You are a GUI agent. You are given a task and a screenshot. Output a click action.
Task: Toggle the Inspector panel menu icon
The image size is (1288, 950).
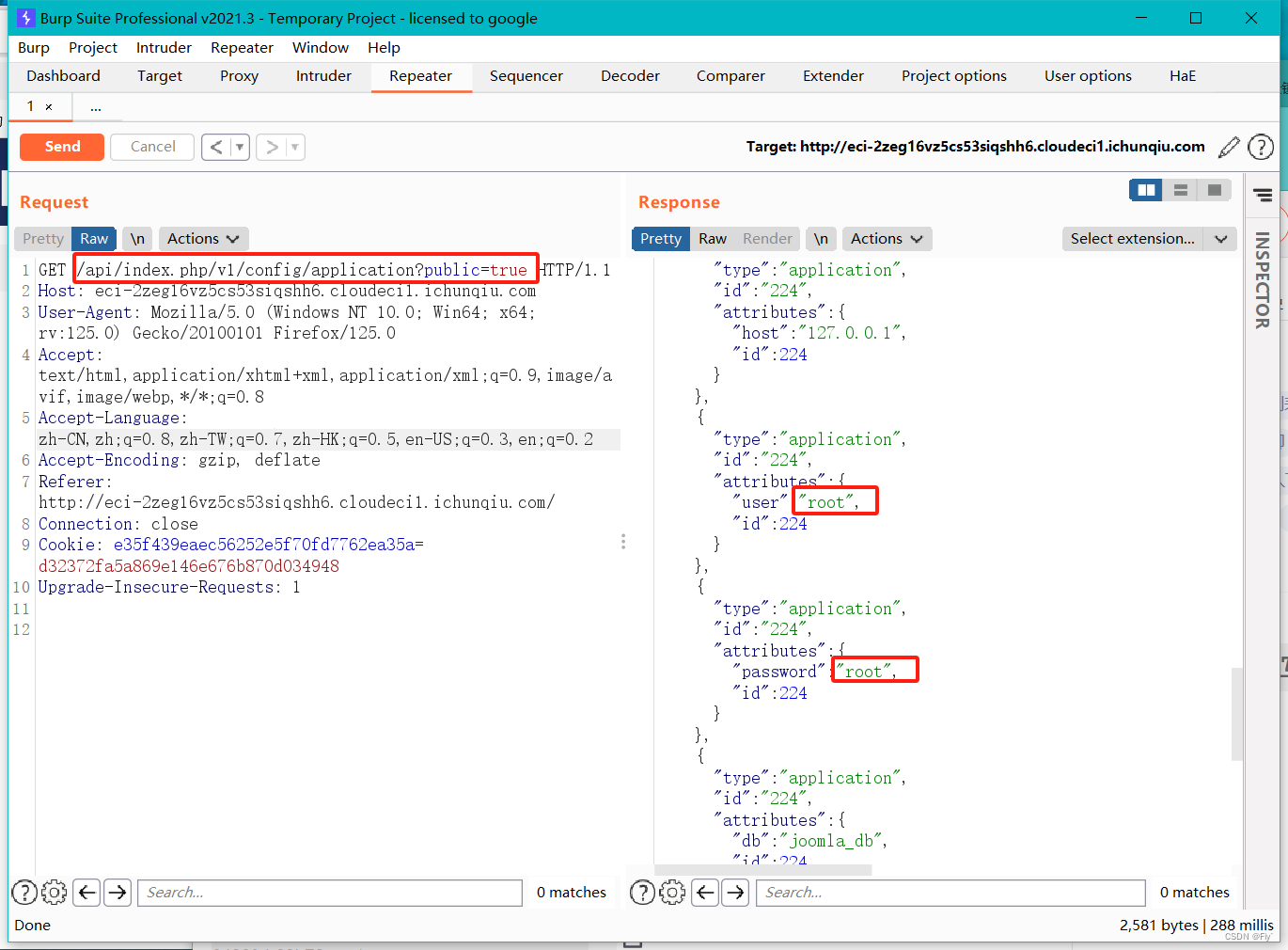[1263, 195]
